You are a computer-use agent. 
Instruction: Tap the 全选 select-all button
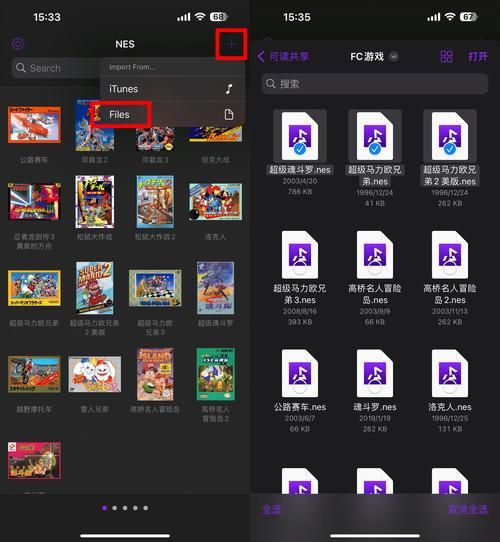(271, 509)
